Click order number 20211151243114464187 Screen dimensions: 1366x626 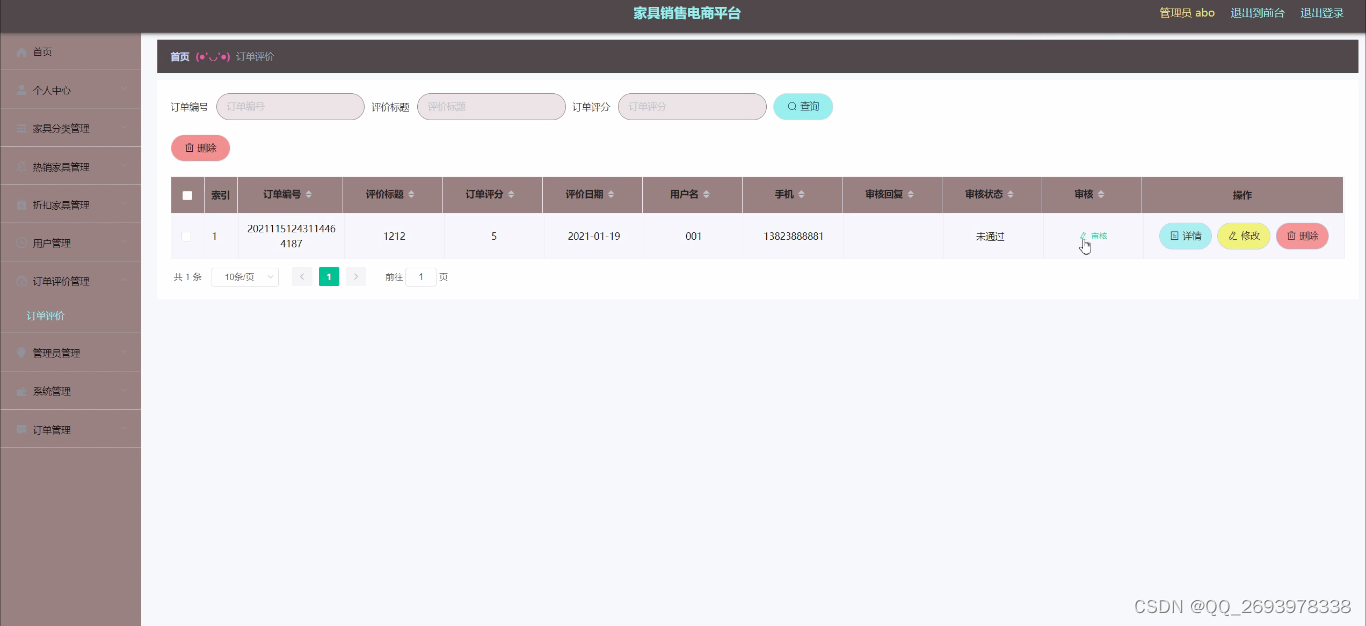(291, 236)
